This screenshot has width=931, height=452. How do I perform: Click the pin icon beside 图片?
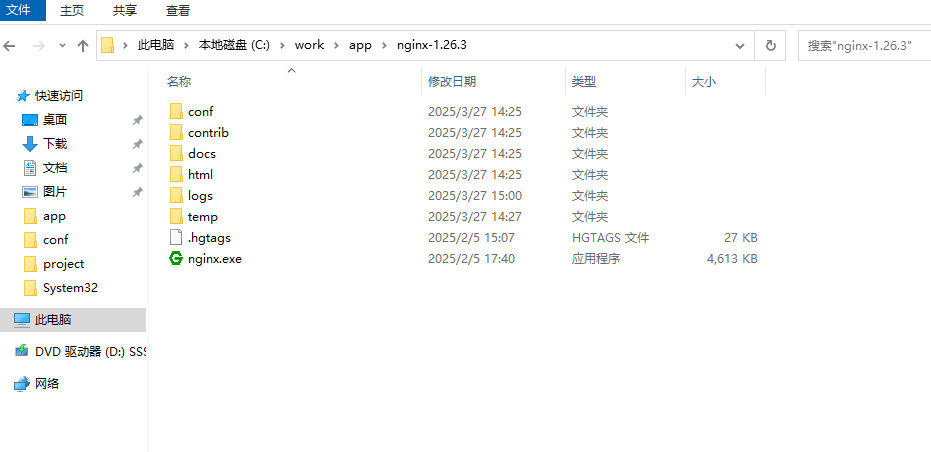(x=137, y=192)
